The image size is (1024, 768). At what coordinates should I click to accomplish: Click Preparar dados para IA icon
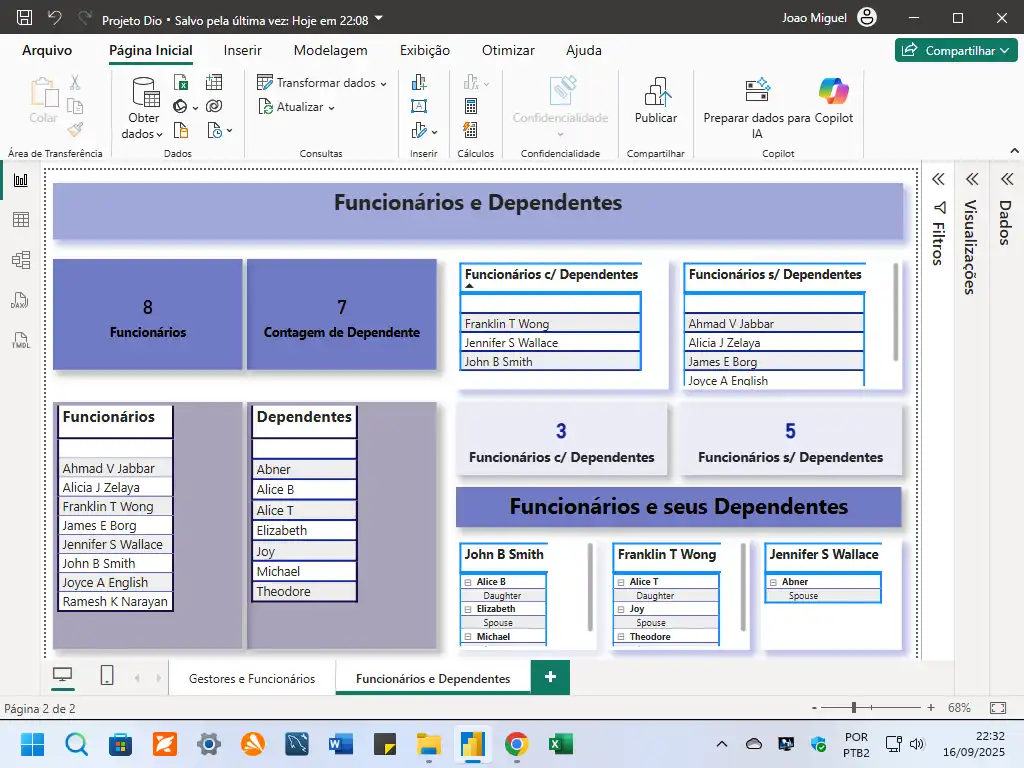(x=758, y=90)
